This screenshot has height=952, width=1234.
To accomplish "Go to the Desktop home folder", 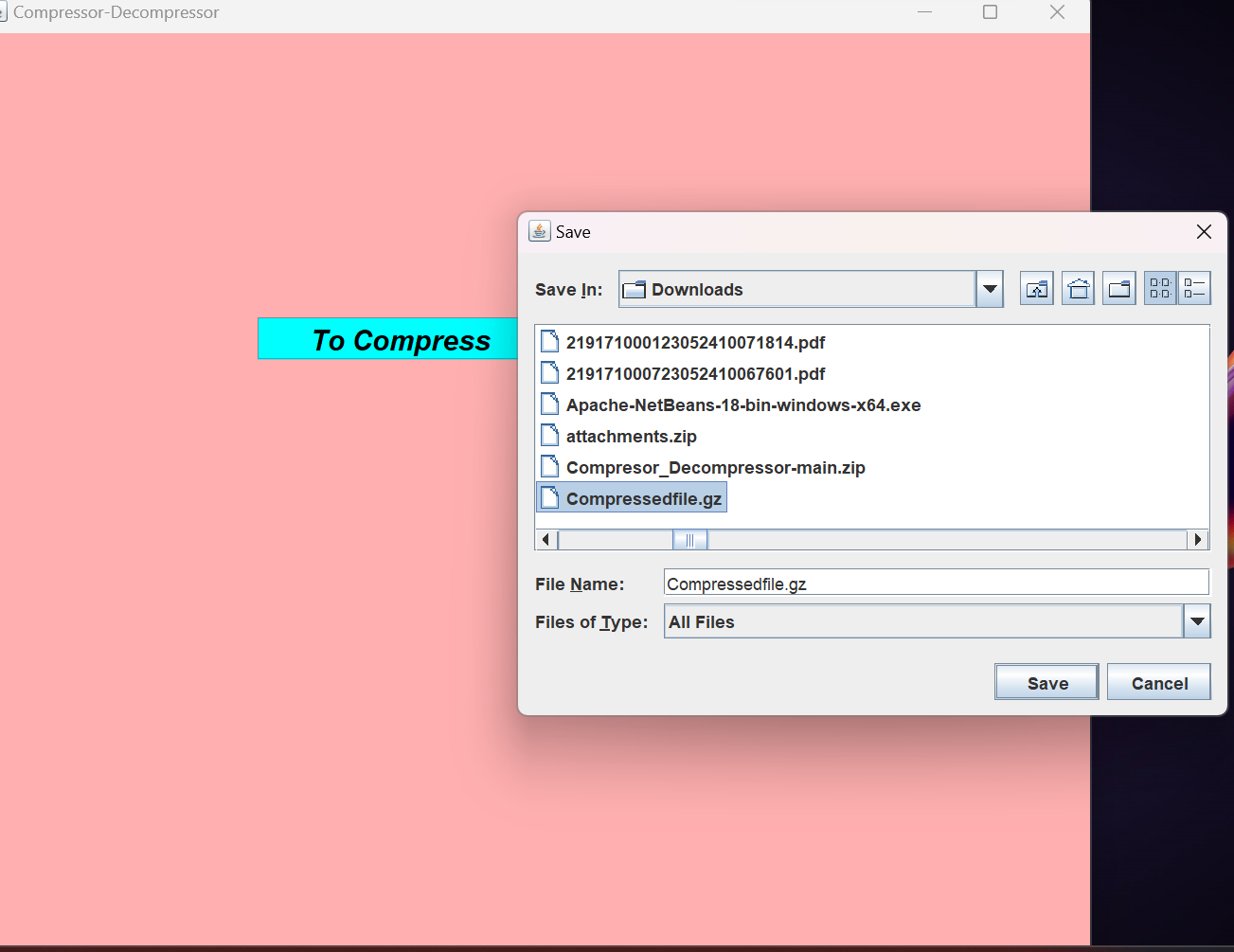I will click(x=1078, y=288).
